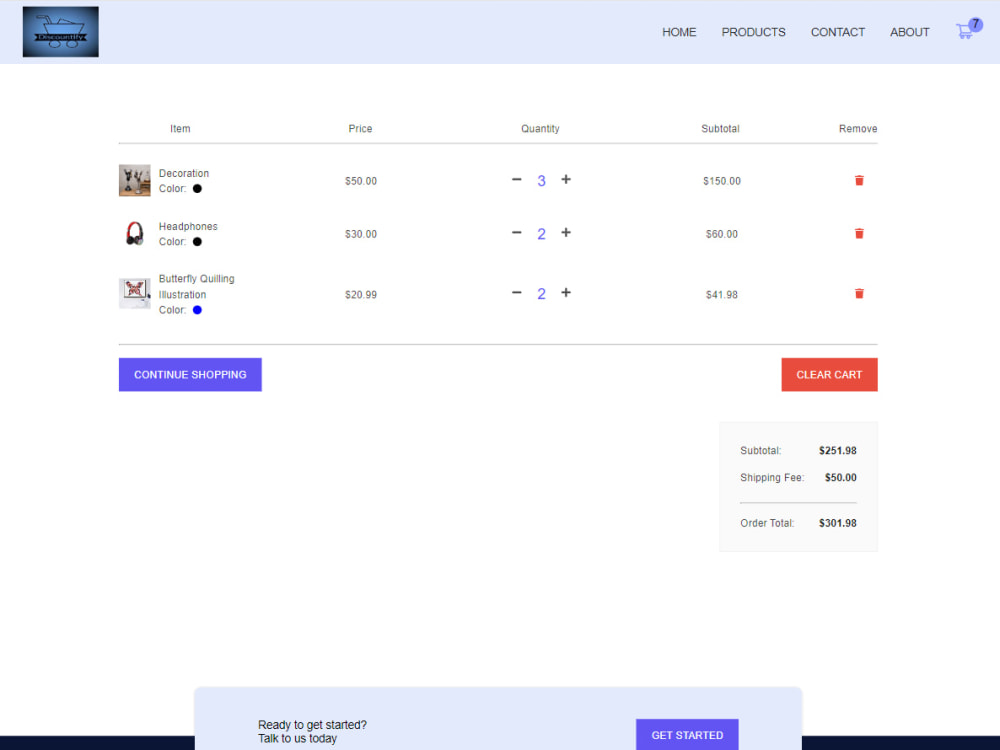Click the Order Total: label
Viewport: 1000px width, 750px height.
tap(767, 523)
